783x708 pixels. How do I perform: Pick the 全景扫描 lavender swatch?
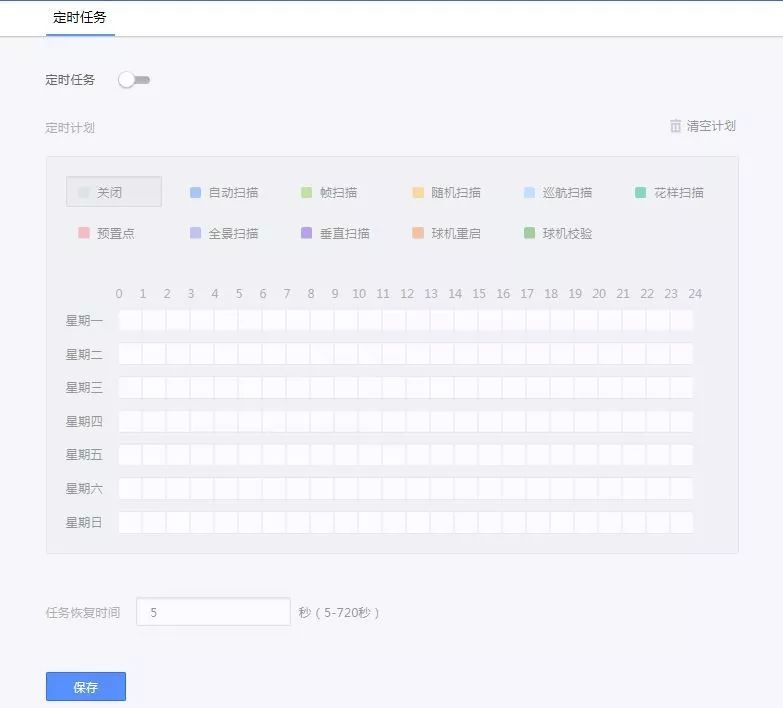(x=196, y=233)
